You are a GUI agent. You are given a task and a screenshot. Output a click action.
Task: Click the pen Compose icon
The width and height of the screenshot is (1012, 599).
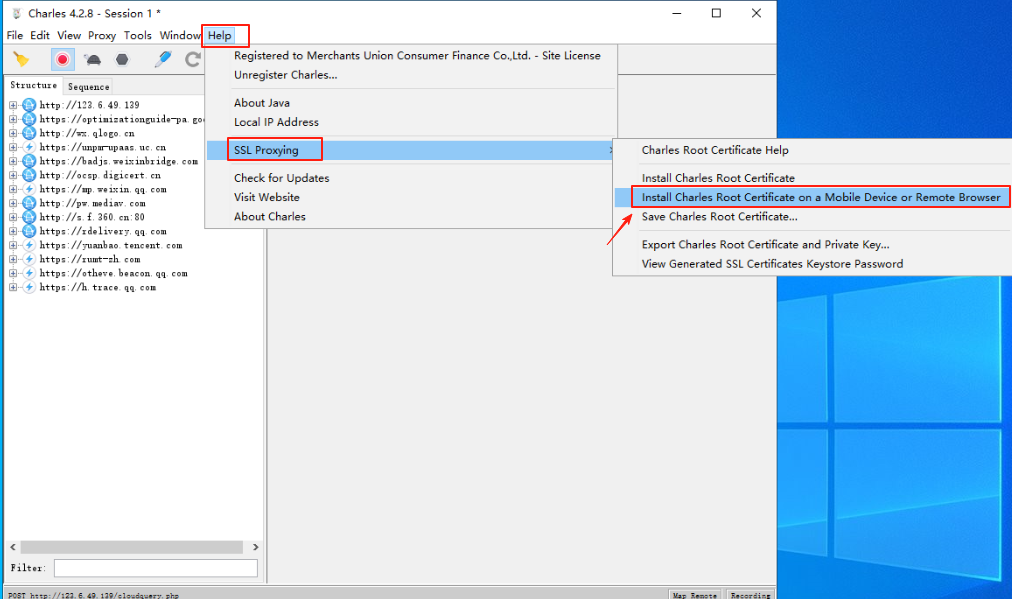point(163,59)
